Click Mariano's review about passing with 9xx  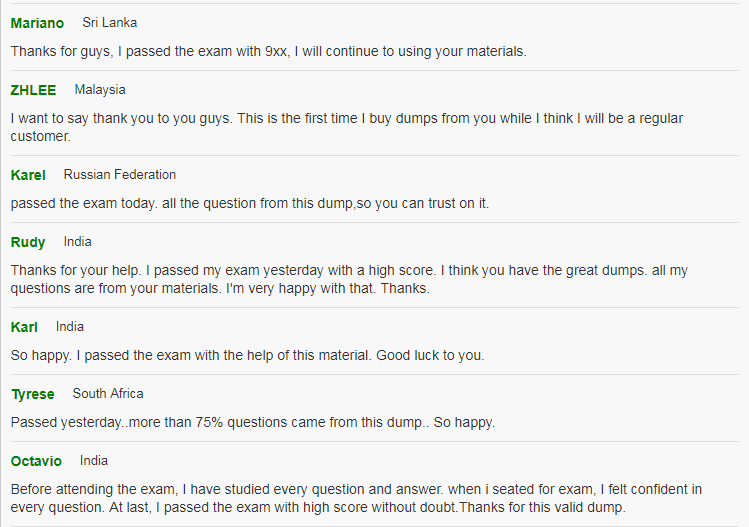pyautogui.click(x=268, y=51)
